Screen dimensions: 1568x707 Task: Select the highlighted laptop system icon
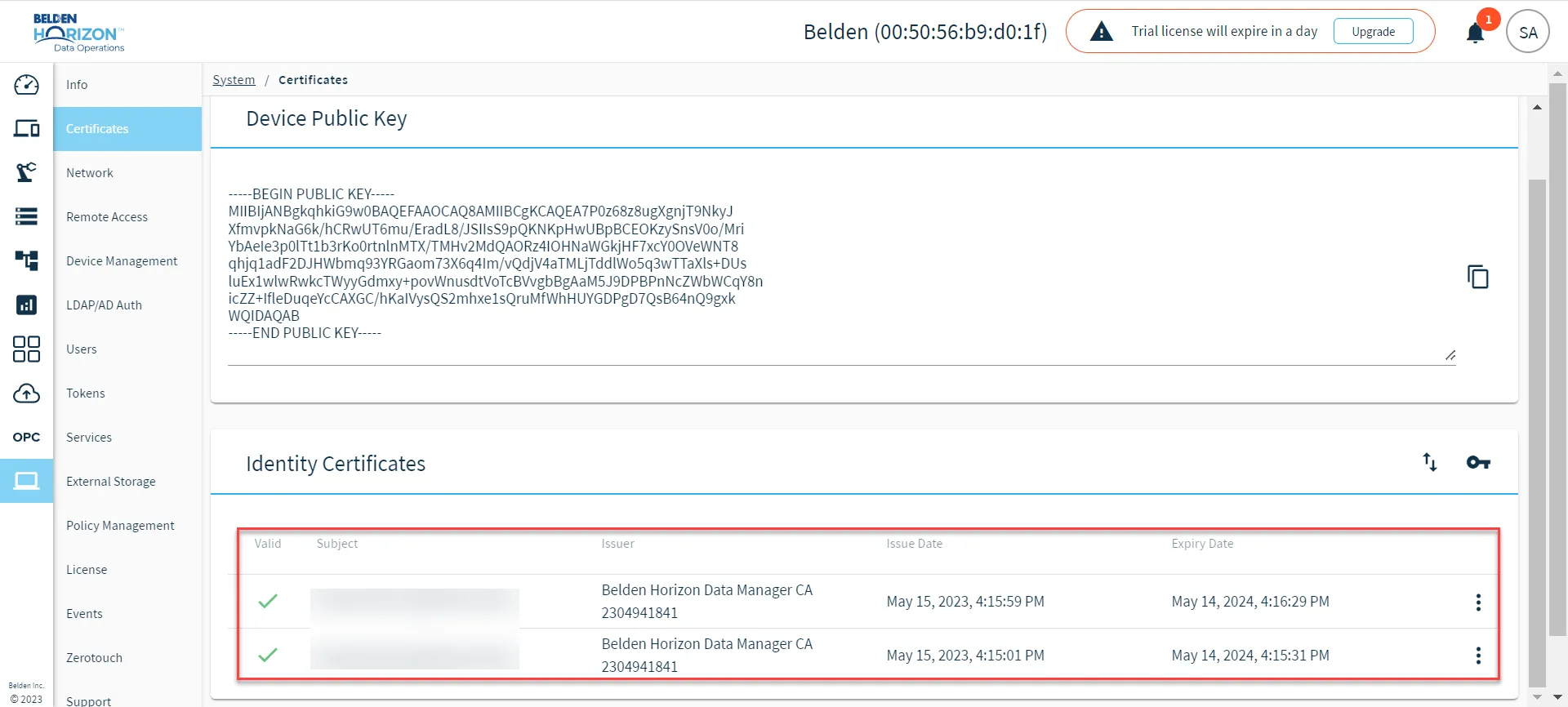point(26,481)
